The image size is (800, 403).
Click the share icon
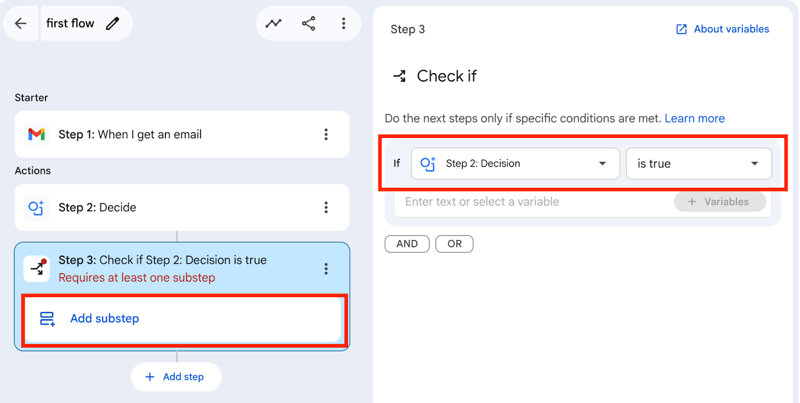click(308, 23)
